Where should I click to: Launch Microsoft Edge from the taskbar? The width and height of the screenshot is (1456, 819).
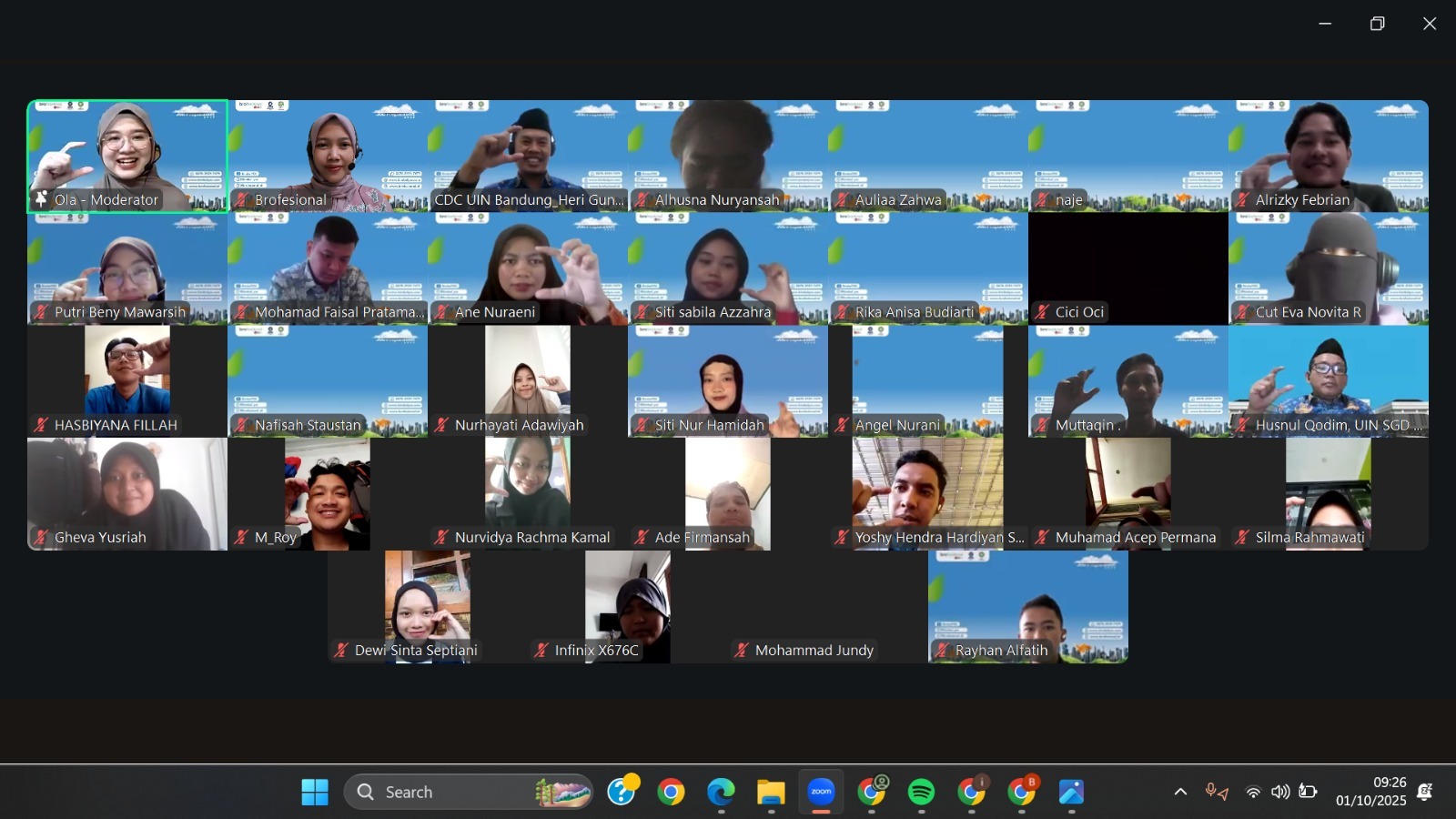721,792
